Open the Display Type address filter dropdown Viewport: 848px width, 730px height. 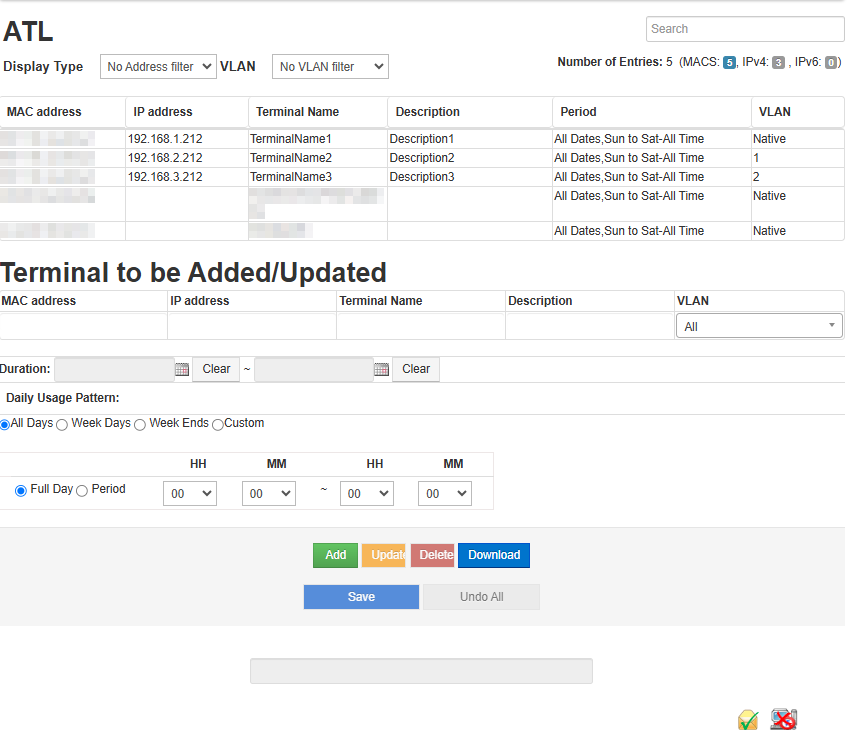tap(158, 67)
